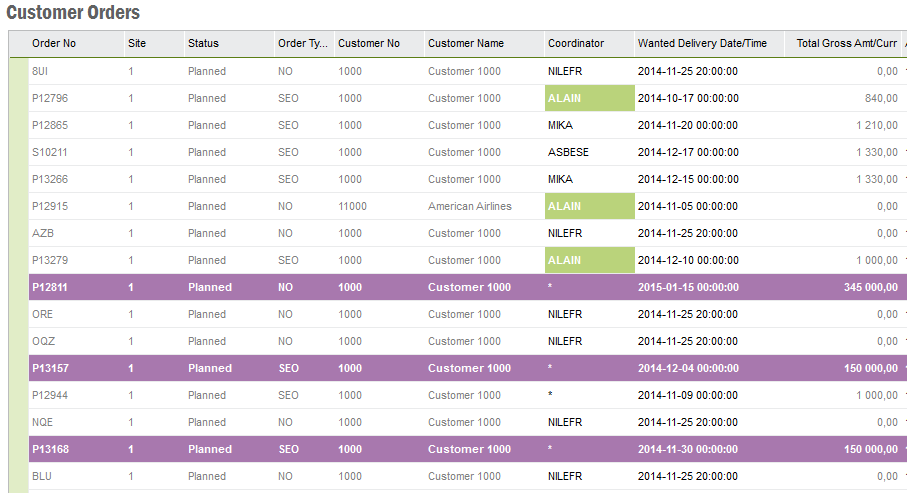Sort by the Coordinator column header

576,43
